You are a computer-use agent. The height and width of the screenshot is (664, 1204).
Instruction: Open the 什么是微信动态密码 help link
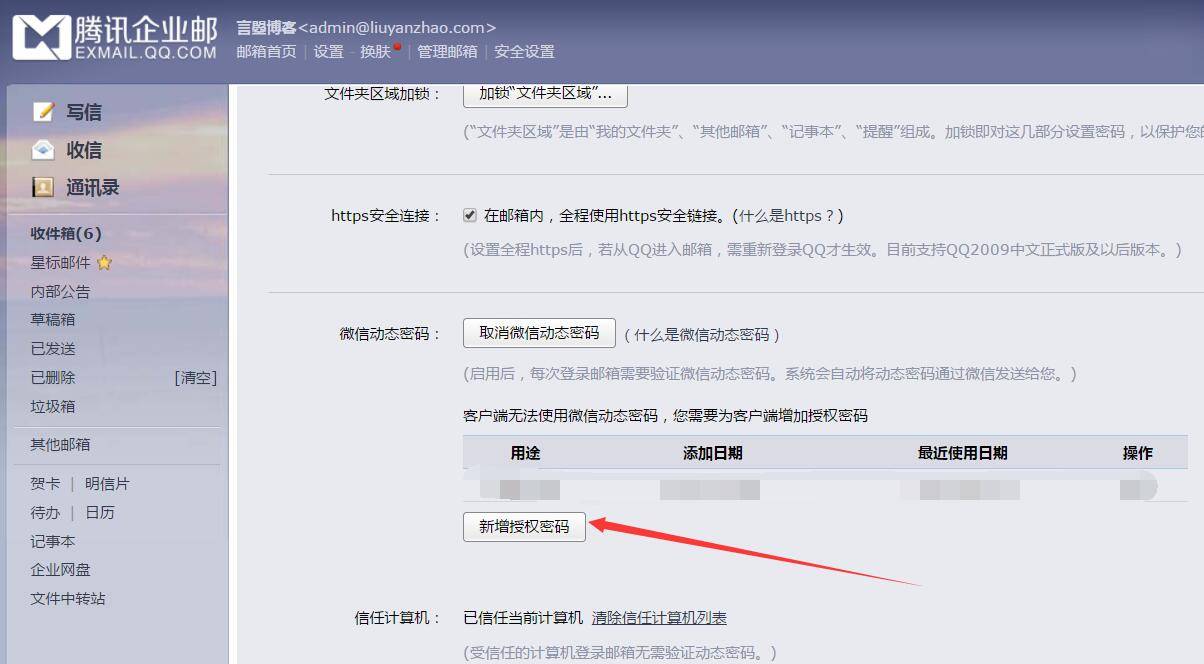click(702, 334)
